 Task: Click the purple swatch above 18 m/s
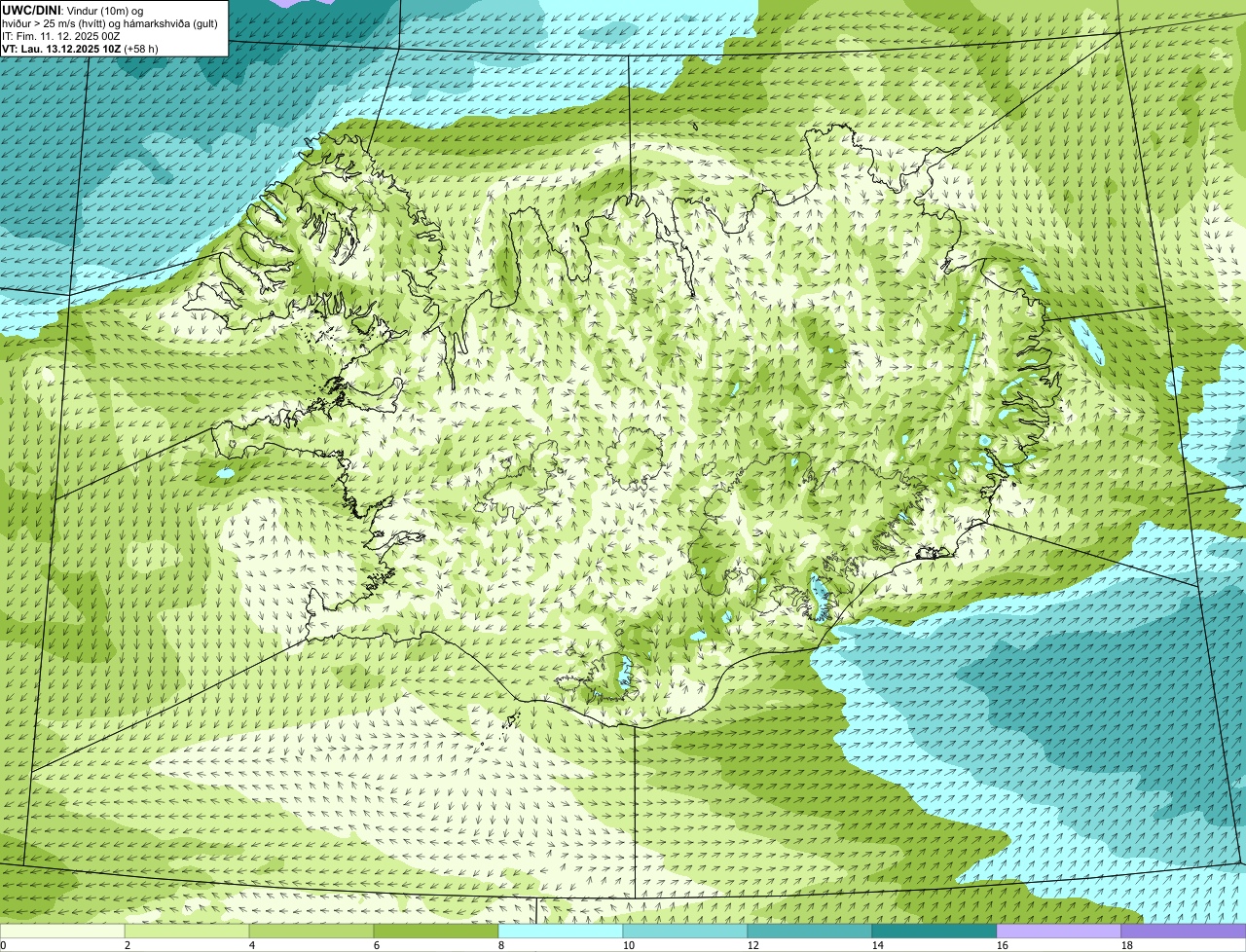(x=1184, y=931)
